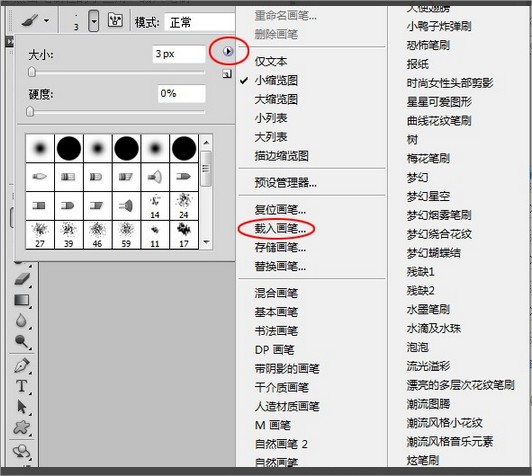
Task: Open 预设管理器 preset manager
Action: pyautogui.click(x=286, y=183)
